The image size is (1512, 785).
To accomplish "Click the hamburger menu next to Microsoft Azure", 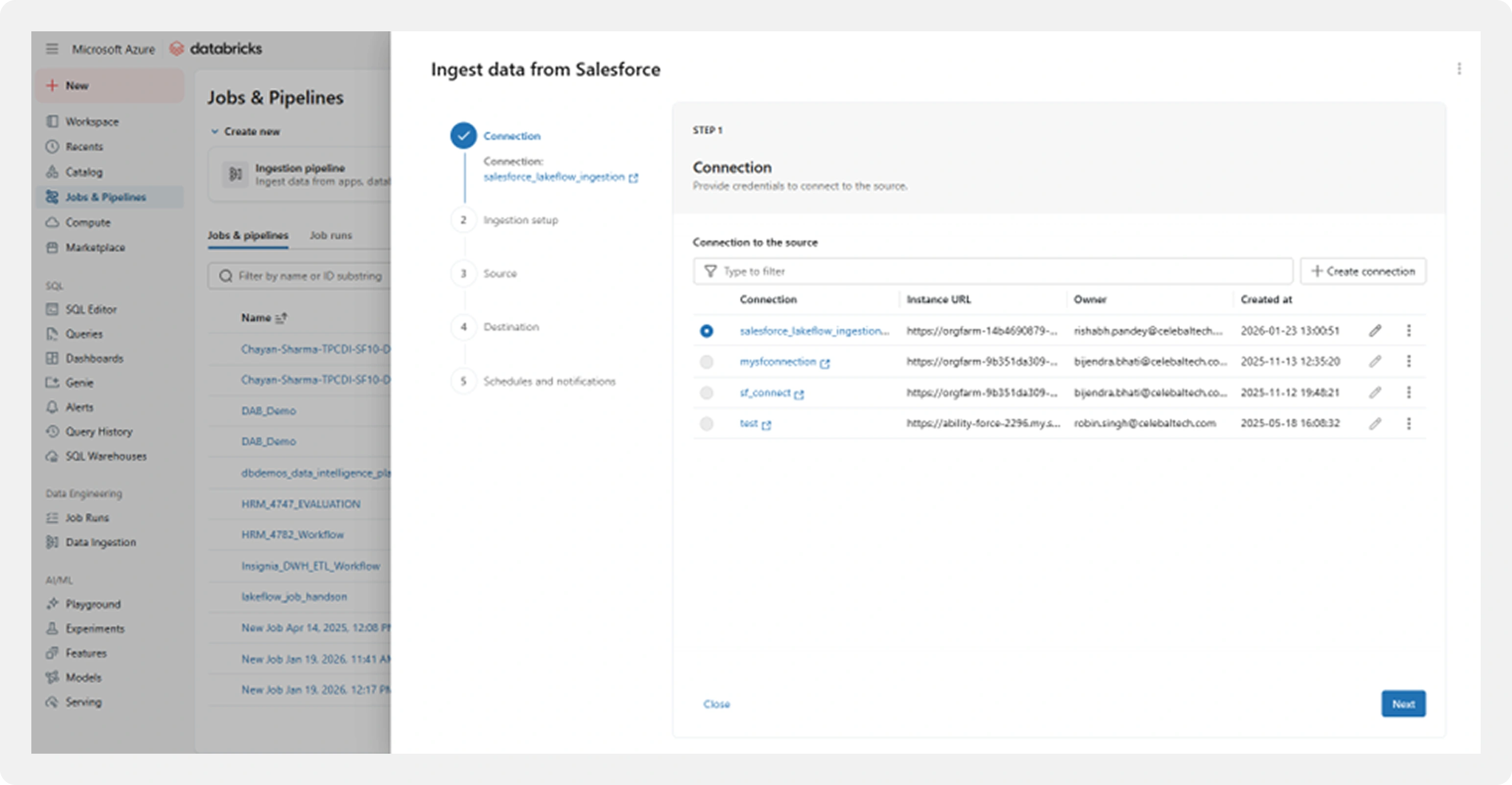I will click(x=52, y=49).
